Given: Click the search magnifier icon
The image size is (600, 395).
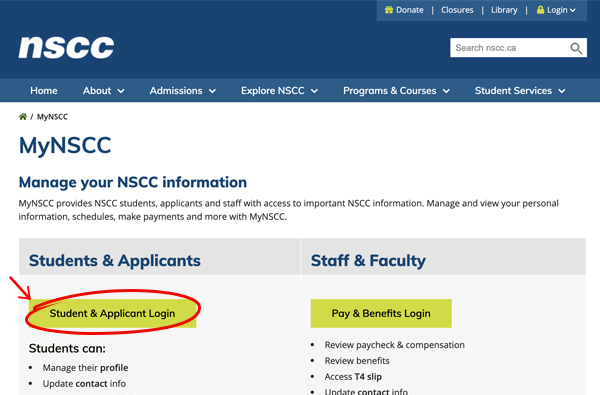Looking at the screenshot, I should (x=576, y=48).
